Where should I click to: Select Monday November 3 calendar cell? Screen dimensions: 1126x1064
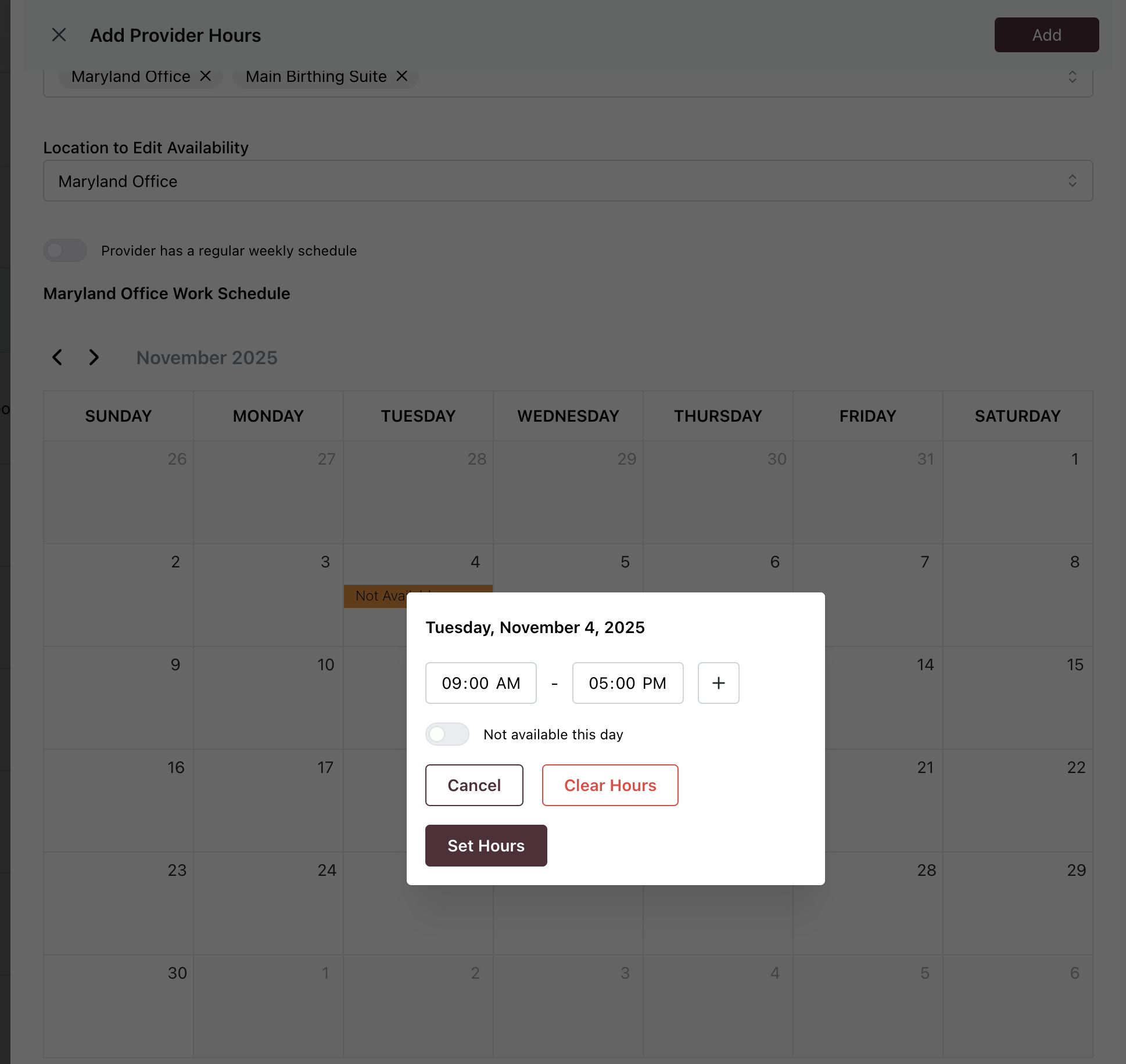pyautogui.click(x=268, y=594)
